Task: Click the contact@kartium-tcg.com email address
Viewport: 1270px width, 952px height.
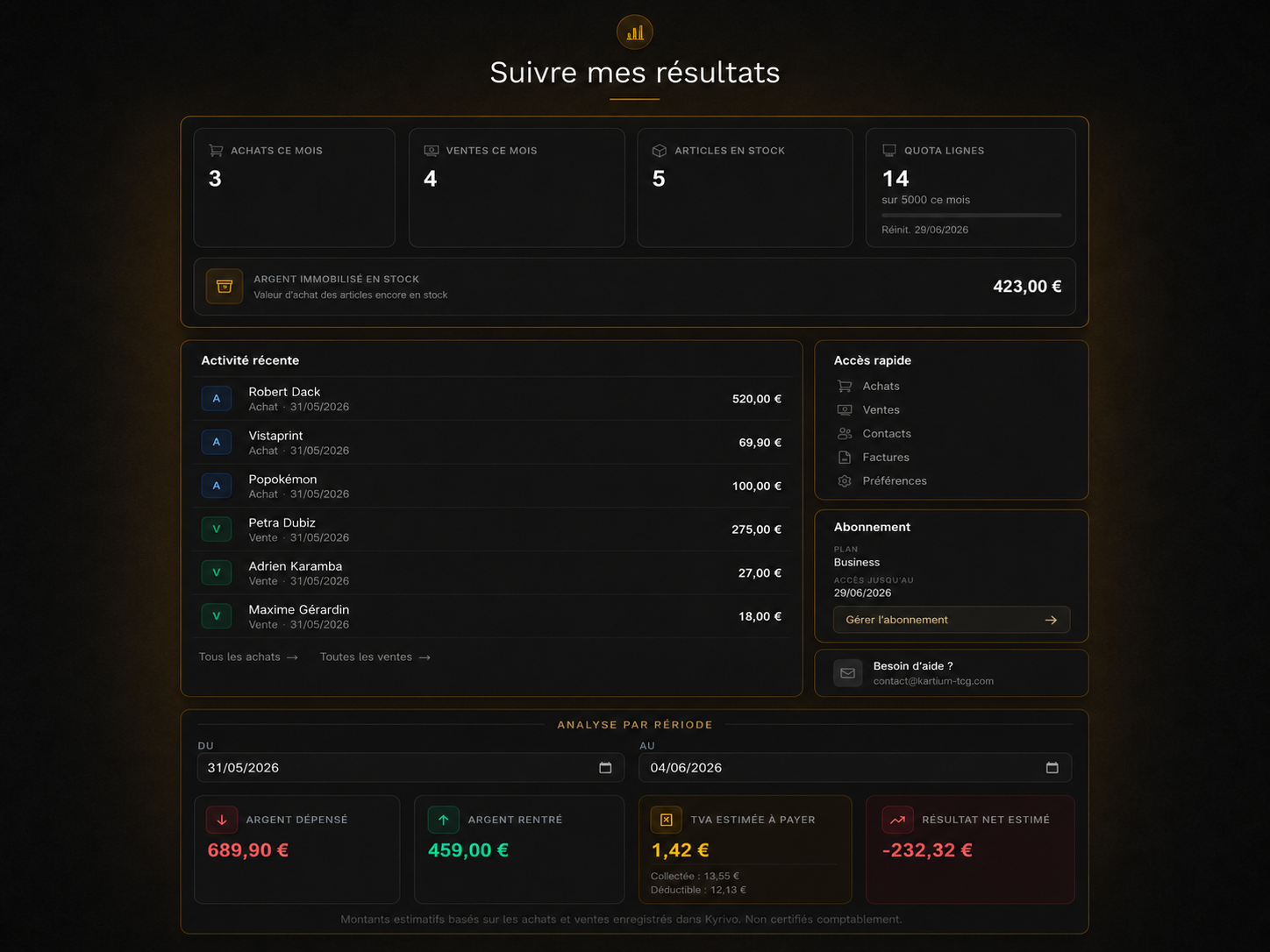Action: [933, 681]
